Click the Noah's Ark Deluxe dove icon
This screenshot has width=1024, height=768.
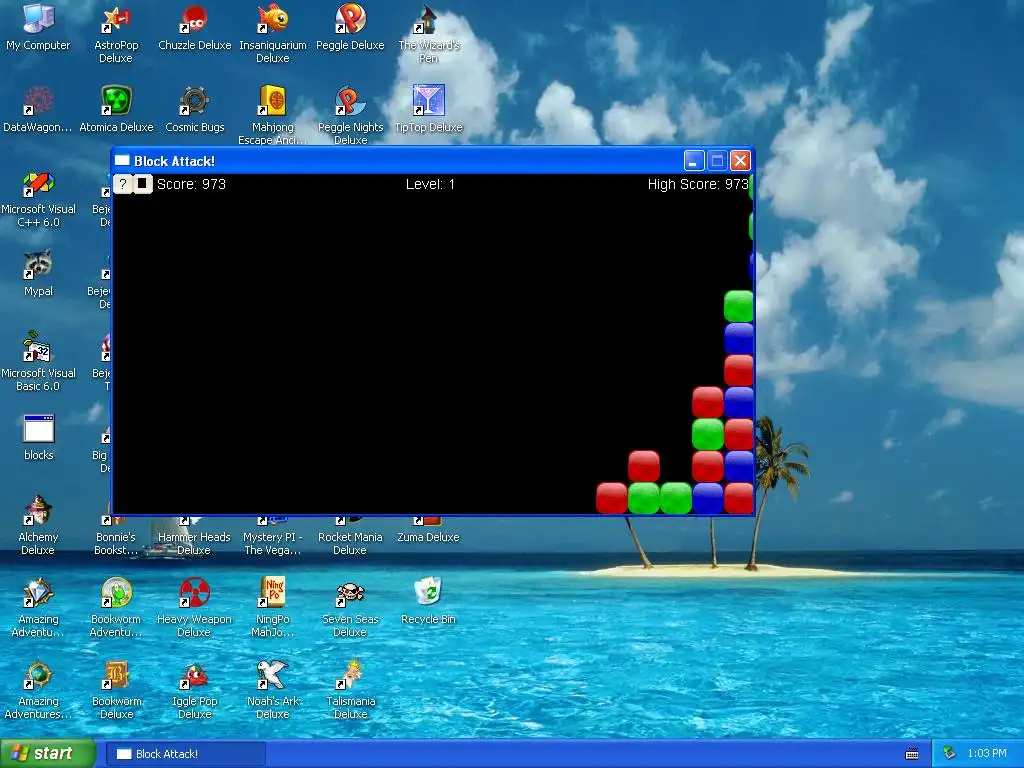pos(273,675)
